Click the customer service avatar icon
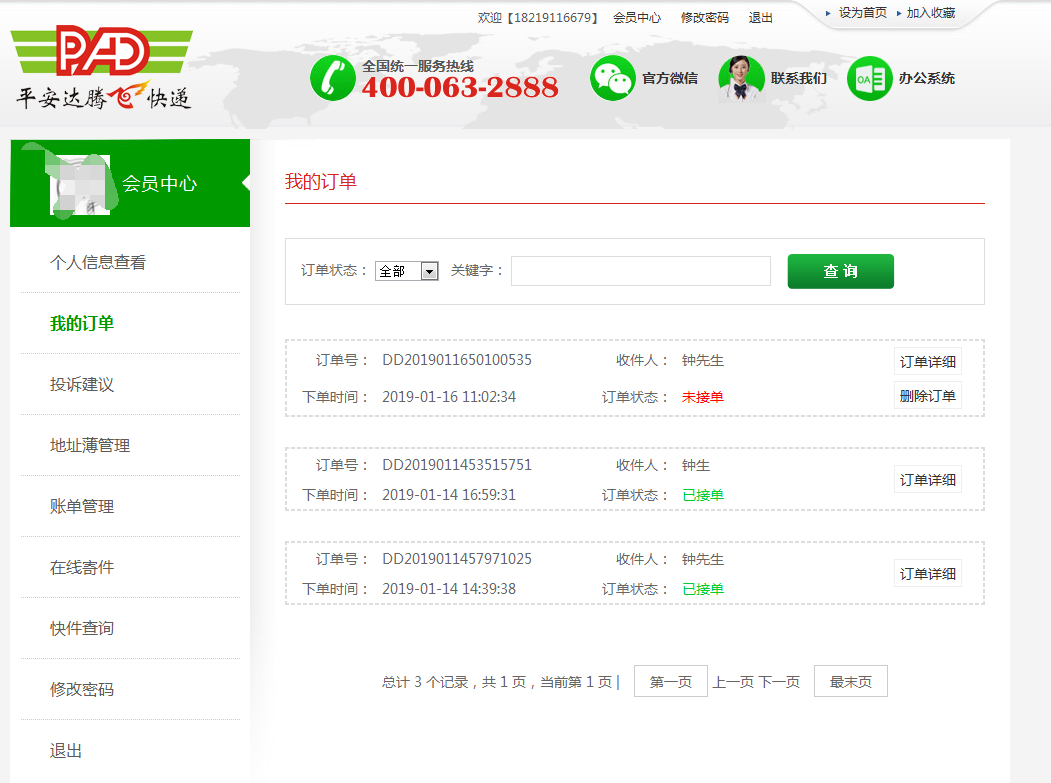The height and width of the screenshot is (783, 1051). (741, 78)
